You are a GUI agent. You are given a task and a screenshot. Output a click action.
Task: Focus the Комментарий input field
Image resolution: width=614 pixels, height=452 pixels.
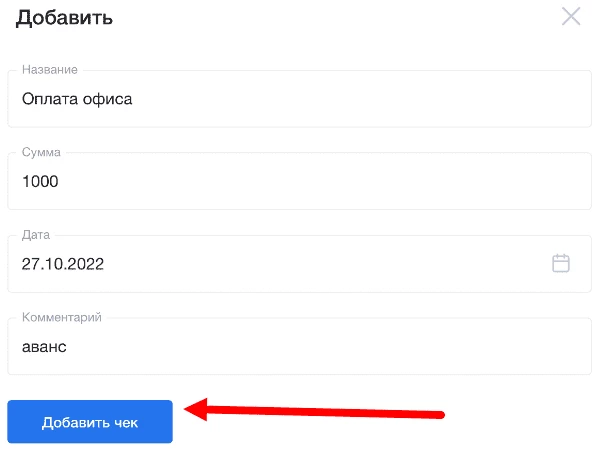click(299, 346)
